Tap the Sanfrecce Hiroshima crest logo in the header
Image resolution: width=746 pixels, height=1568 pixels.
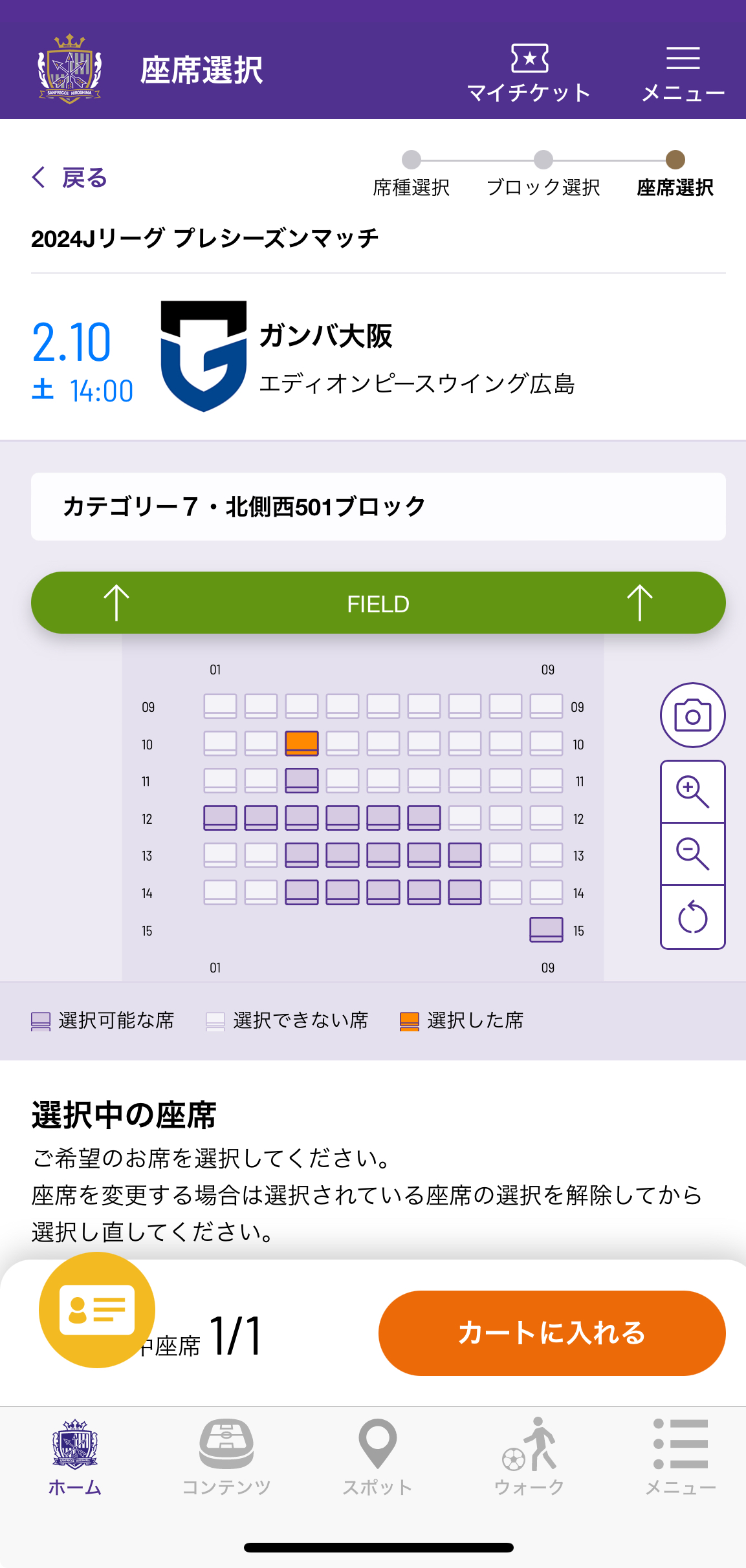(x=70, y=69)
